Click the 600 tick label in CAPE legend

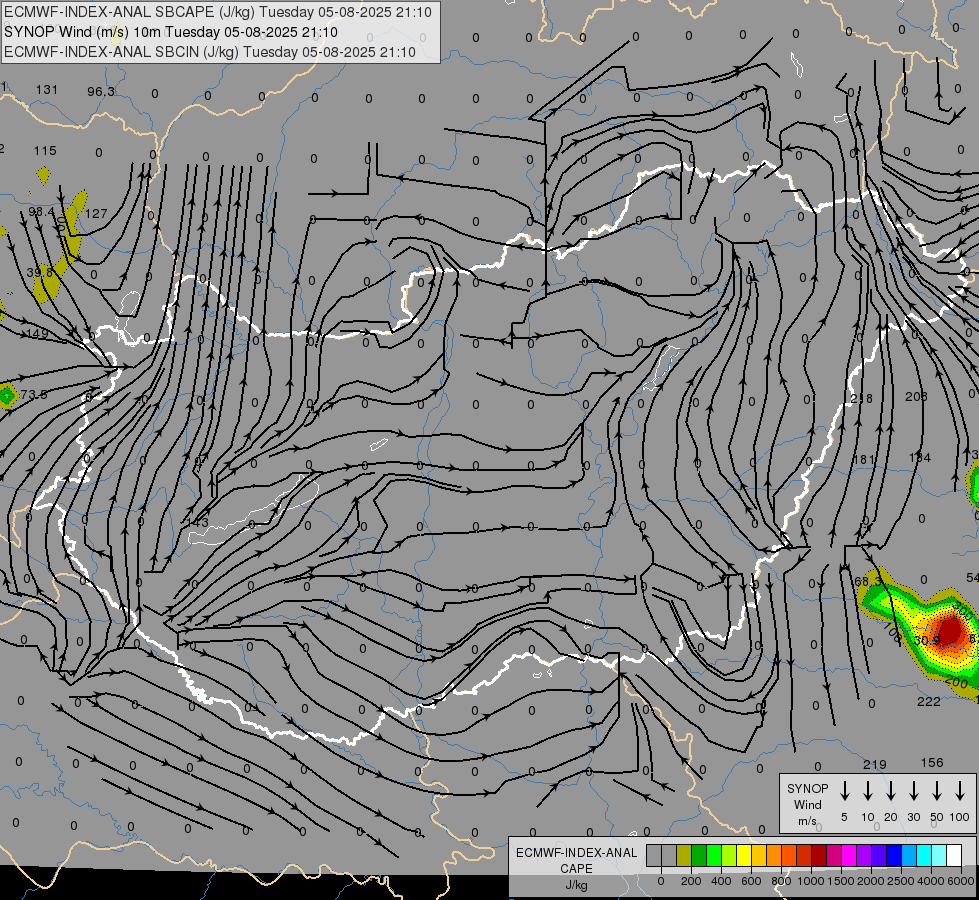pyautogui.click(x=751, y=881)
